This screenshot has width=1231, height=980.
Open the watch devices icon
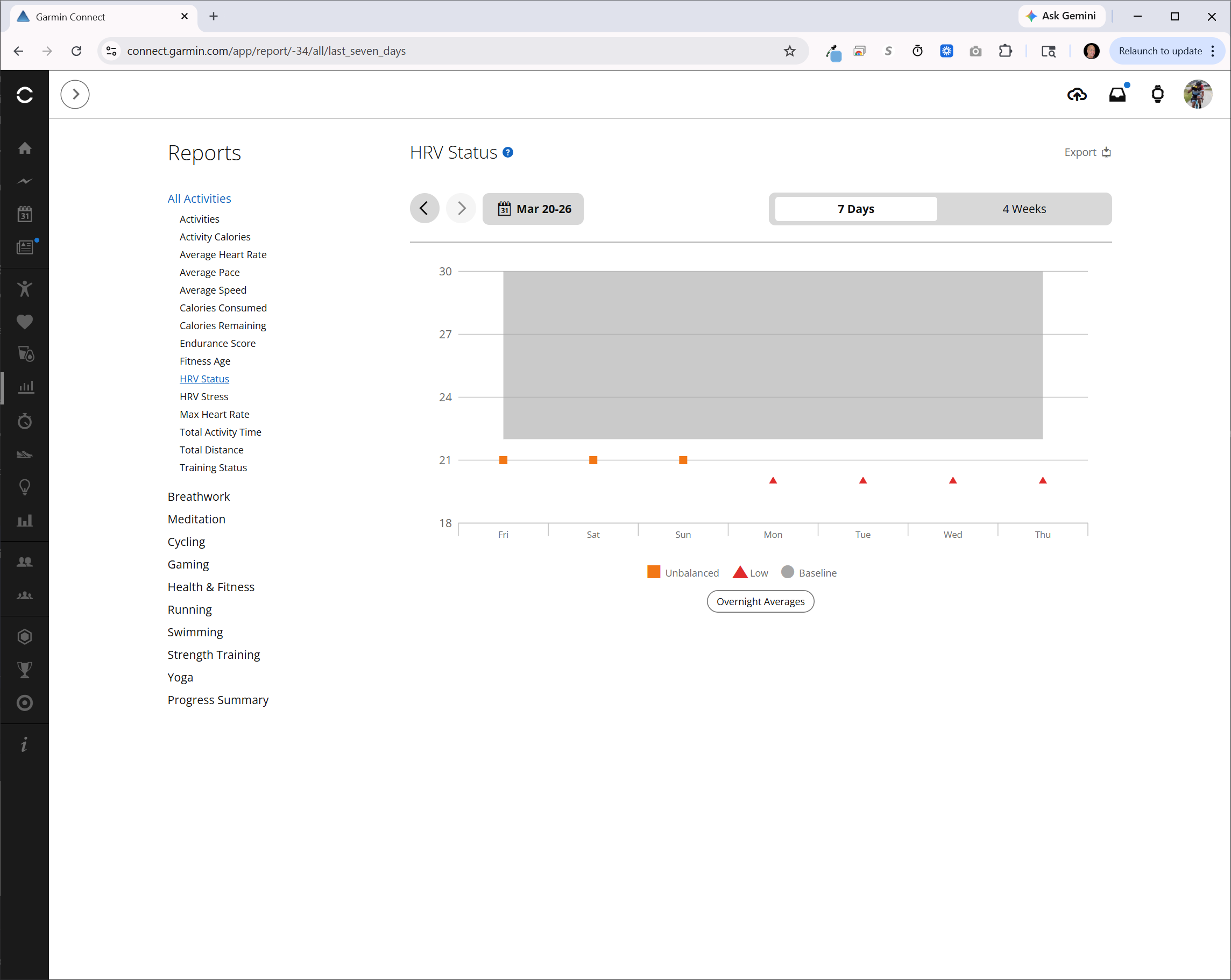[1157, 95]
